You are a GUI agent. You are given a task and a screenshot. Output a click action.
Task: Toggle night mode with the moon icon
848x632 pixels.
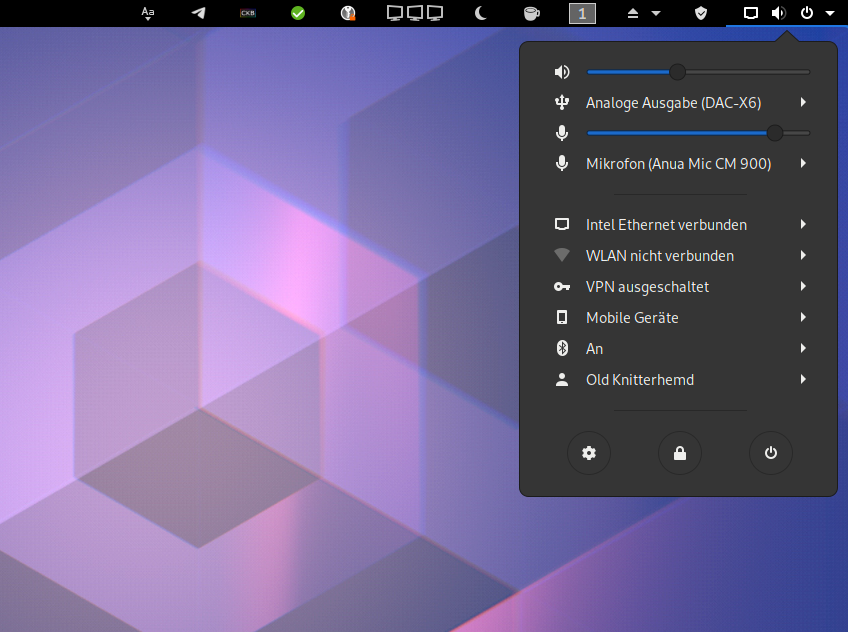pyautogui.click(x=480, y=13)
